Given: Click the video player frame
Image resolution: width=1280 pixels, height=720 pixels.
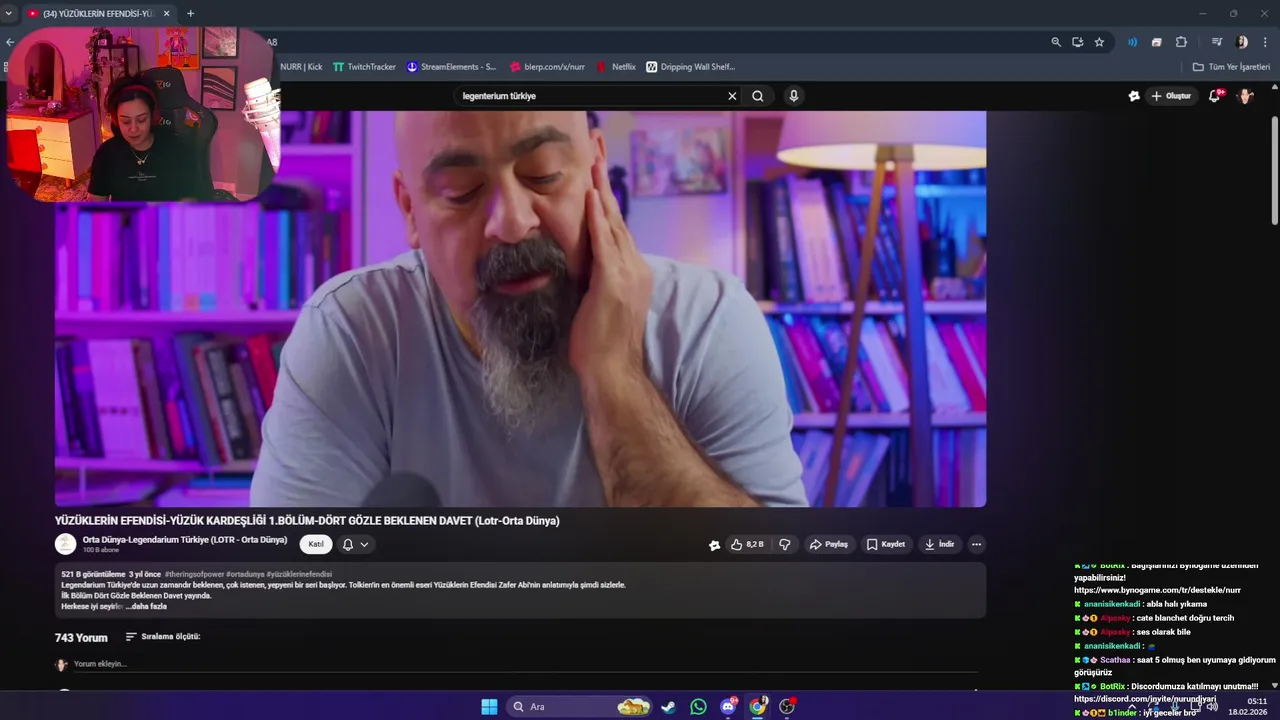Looking at the screenshot, I should tap(520, 309).
